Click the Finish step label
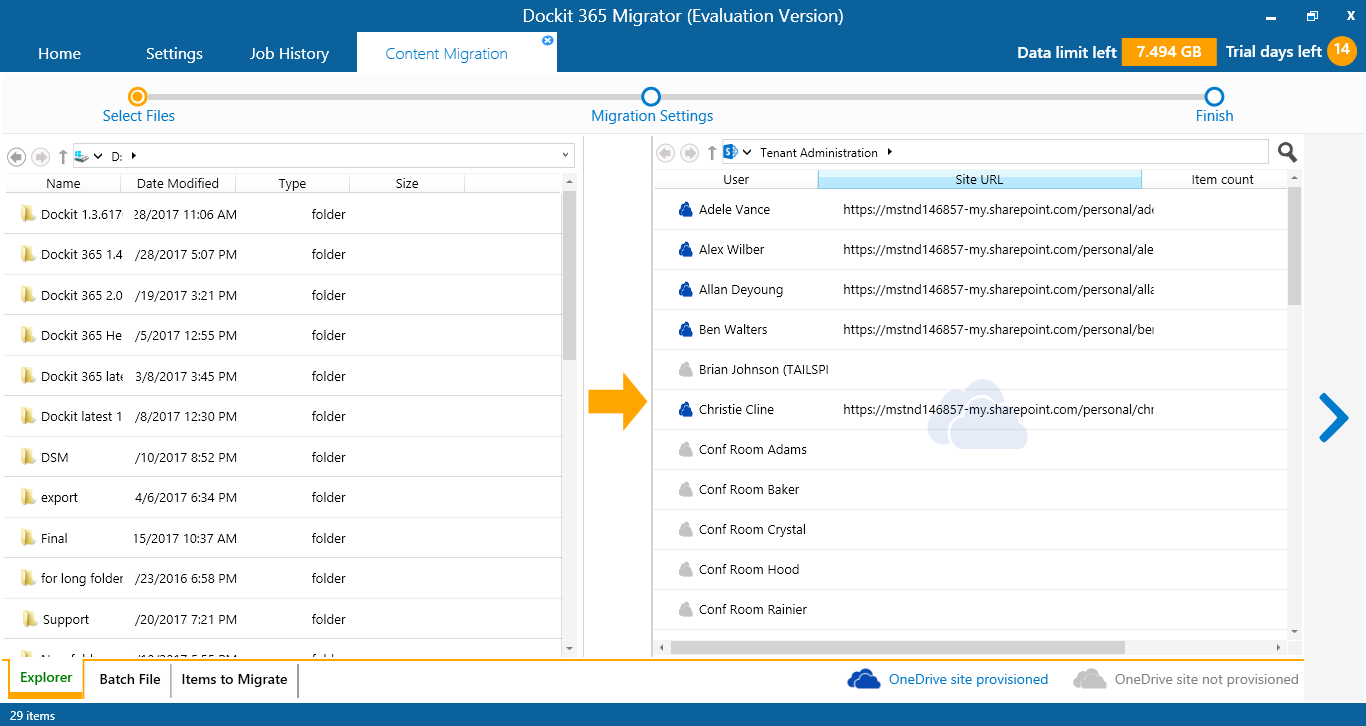 tap(1214, 116)
